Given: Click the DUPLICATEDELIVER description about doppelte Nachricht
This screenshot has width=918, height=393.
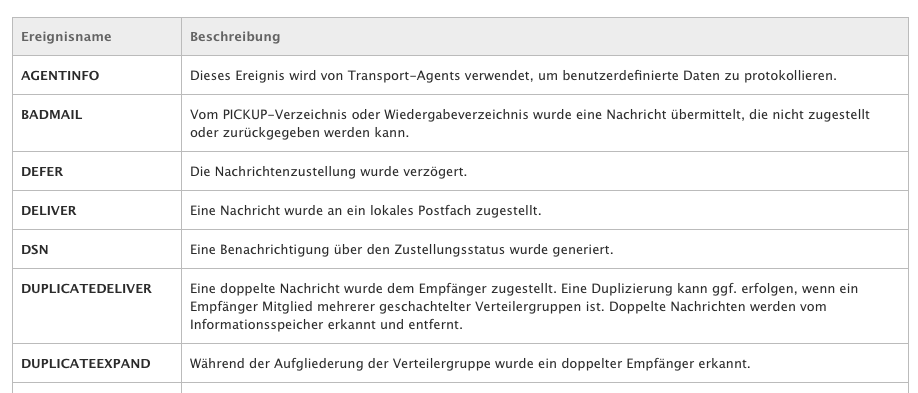Looking at the screenshot, I should pos(524,306).
